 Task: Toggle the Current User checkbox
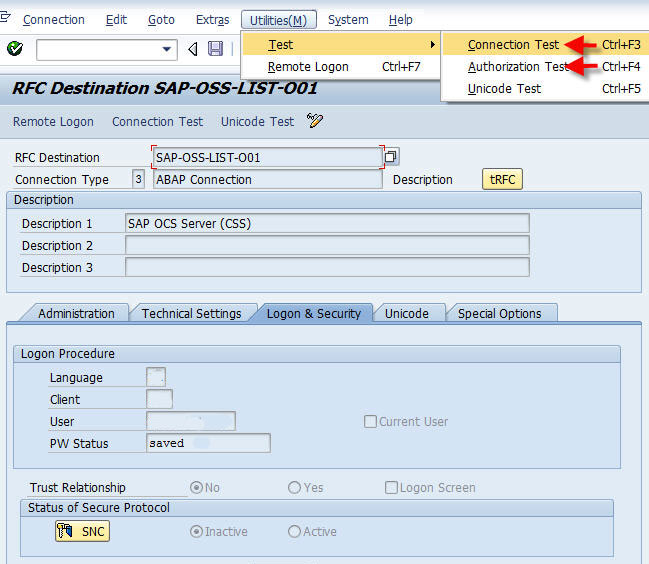click(x=370, y=421)
